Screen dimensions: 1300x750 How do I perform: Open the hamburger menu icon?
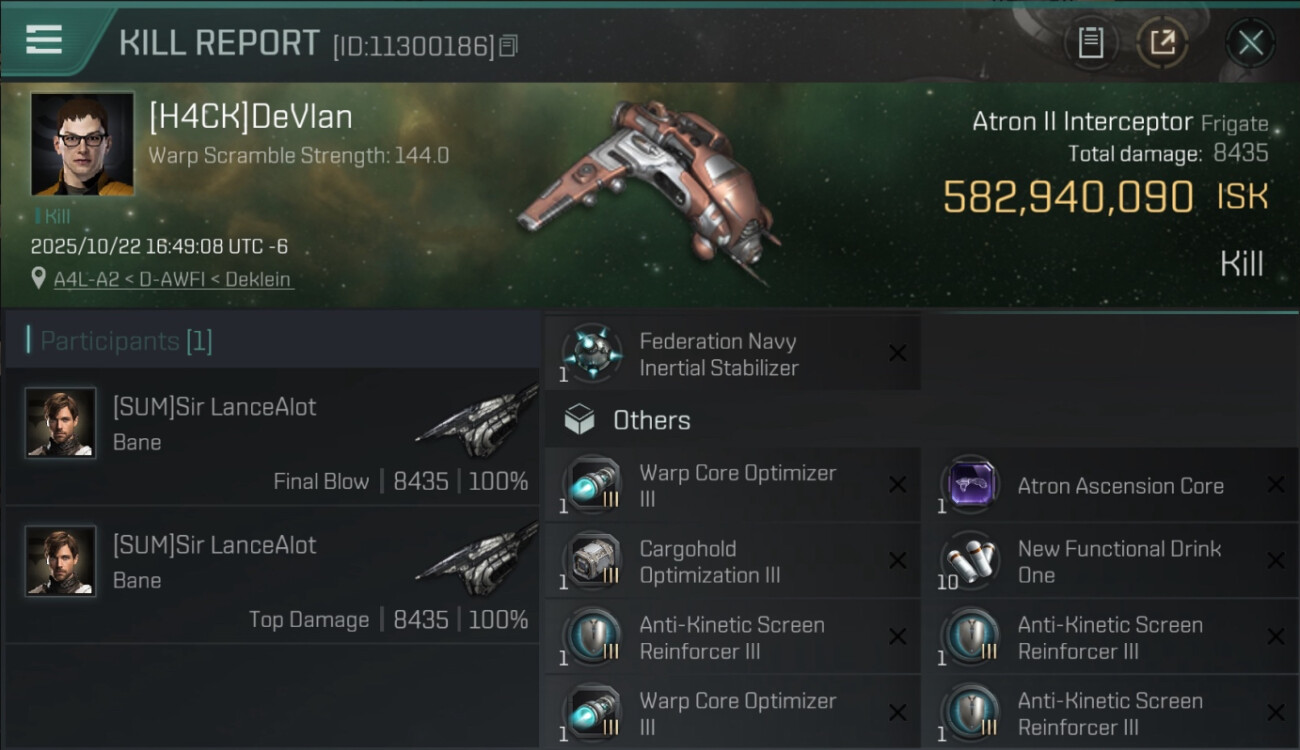click(44, 40)
